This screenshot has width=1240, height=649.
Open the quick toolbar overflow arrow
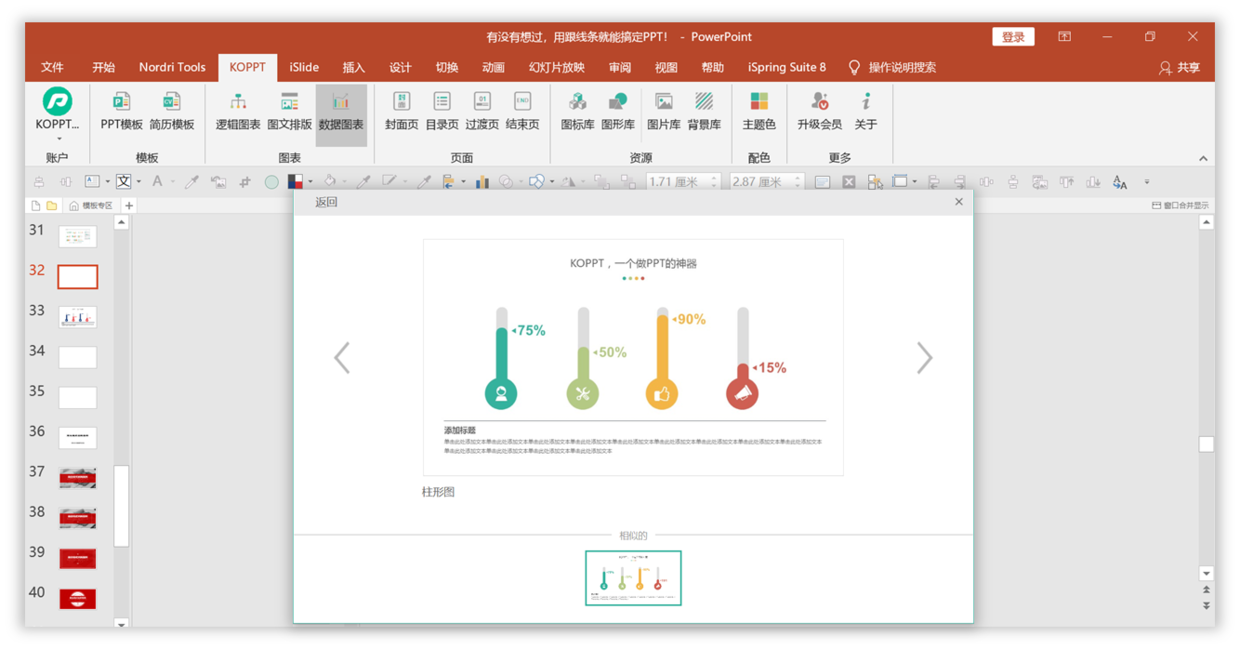pos(1147,182)
